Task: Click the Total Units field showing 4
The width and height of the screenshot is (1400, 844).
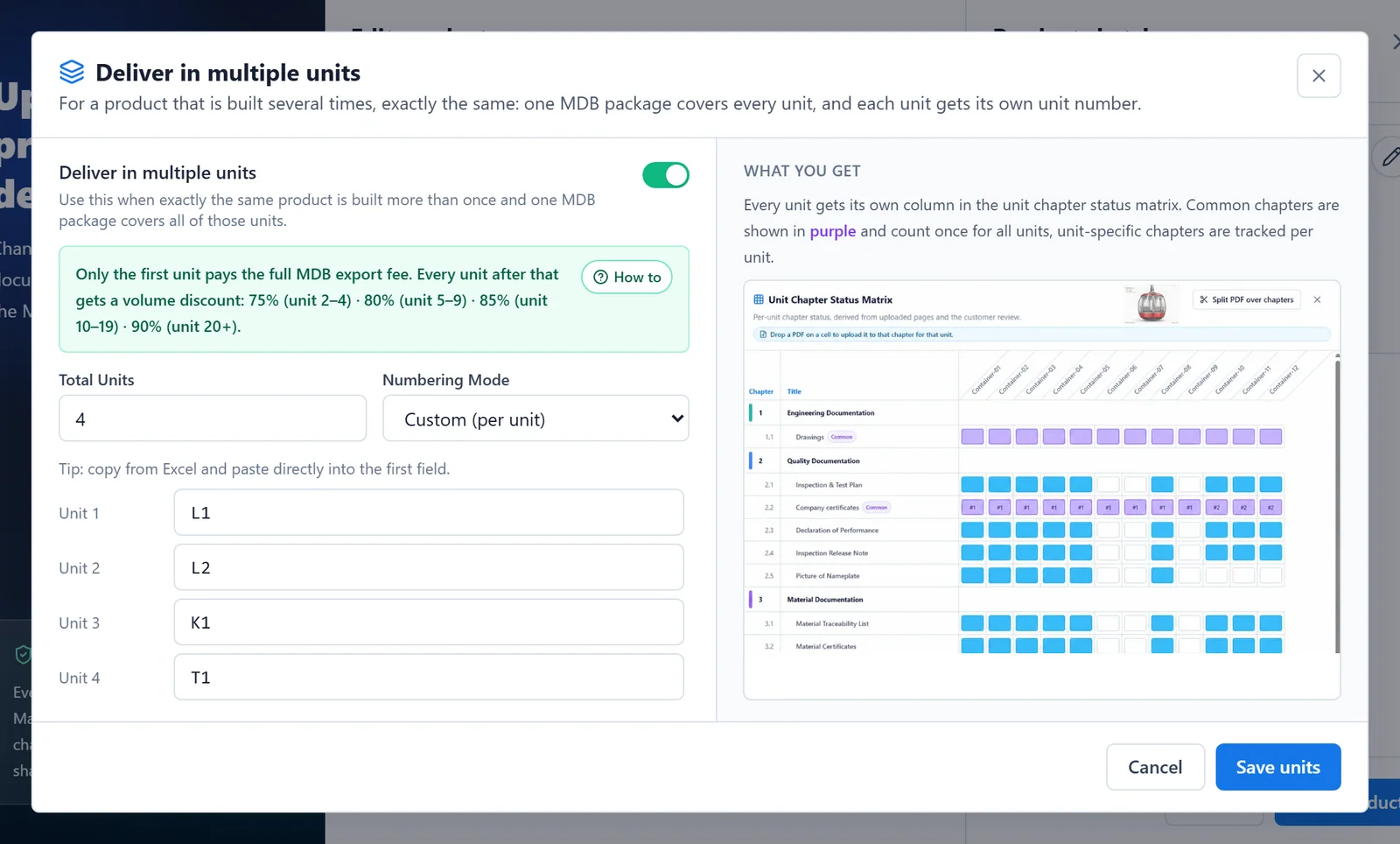Action: coord(213,418)
